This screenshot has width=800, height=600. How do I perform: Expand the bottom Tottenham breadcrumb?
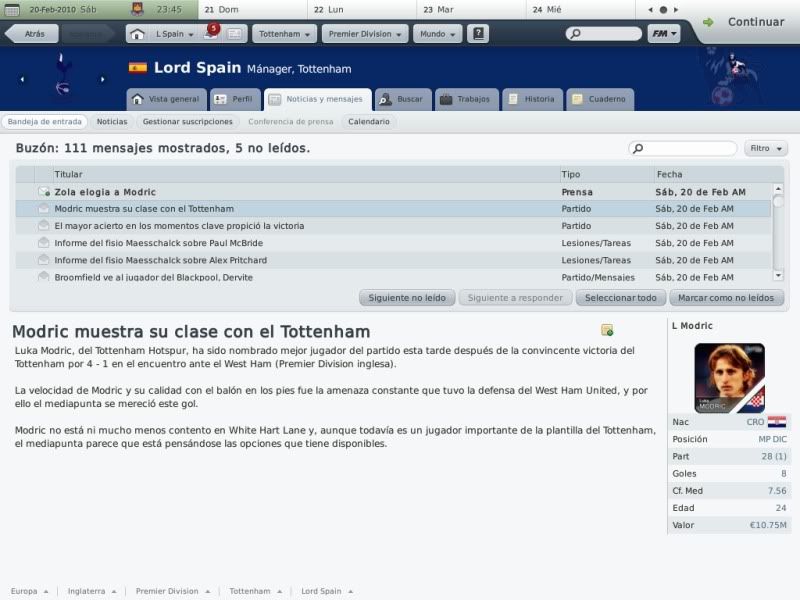pyautogui.click(x=256, y=591)
